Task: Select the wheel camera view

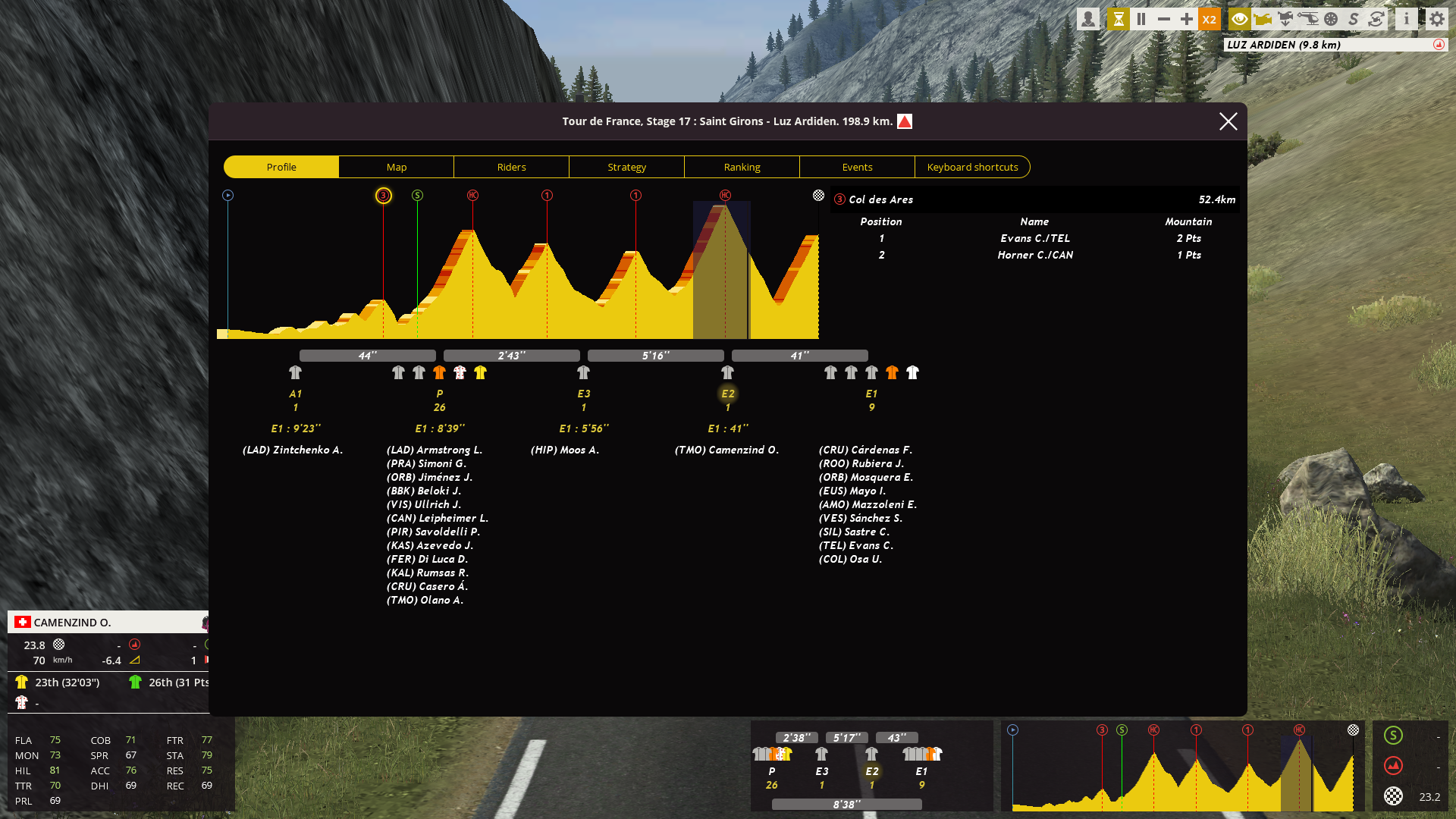Action: coord(1331,19)
